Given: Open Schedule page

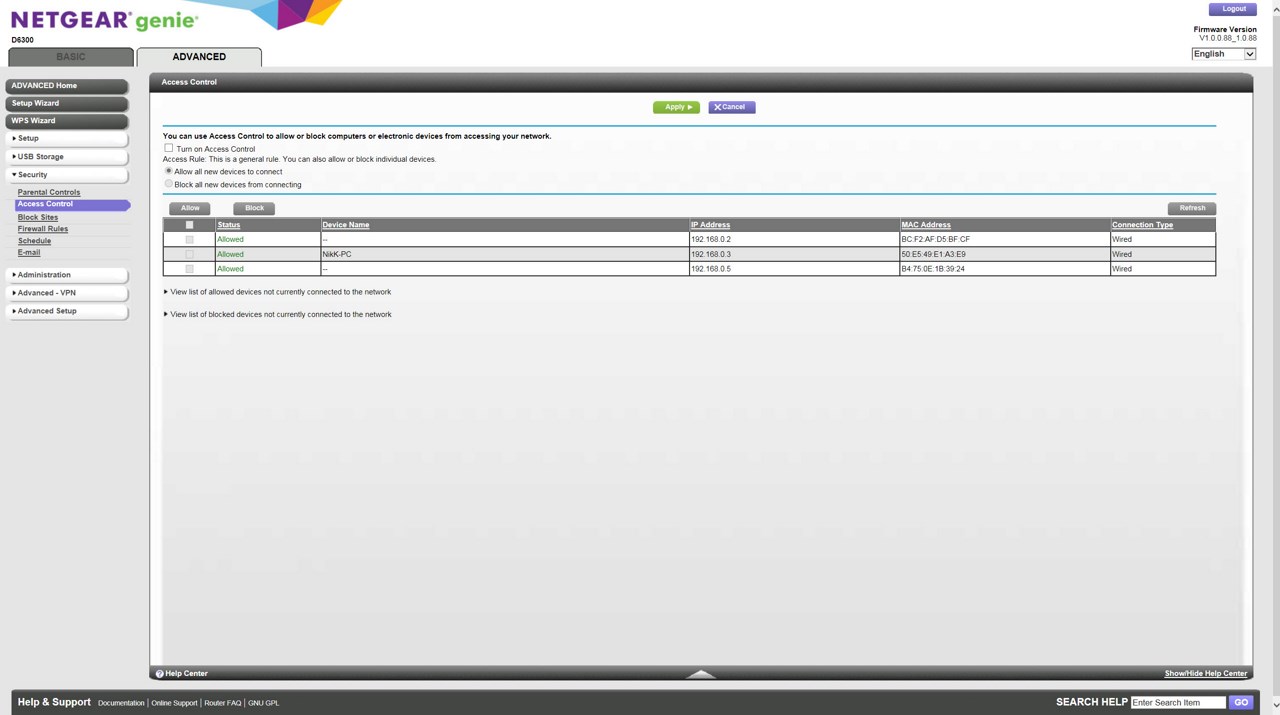Looking at the screenshot, I should click(x=34, y=241).
